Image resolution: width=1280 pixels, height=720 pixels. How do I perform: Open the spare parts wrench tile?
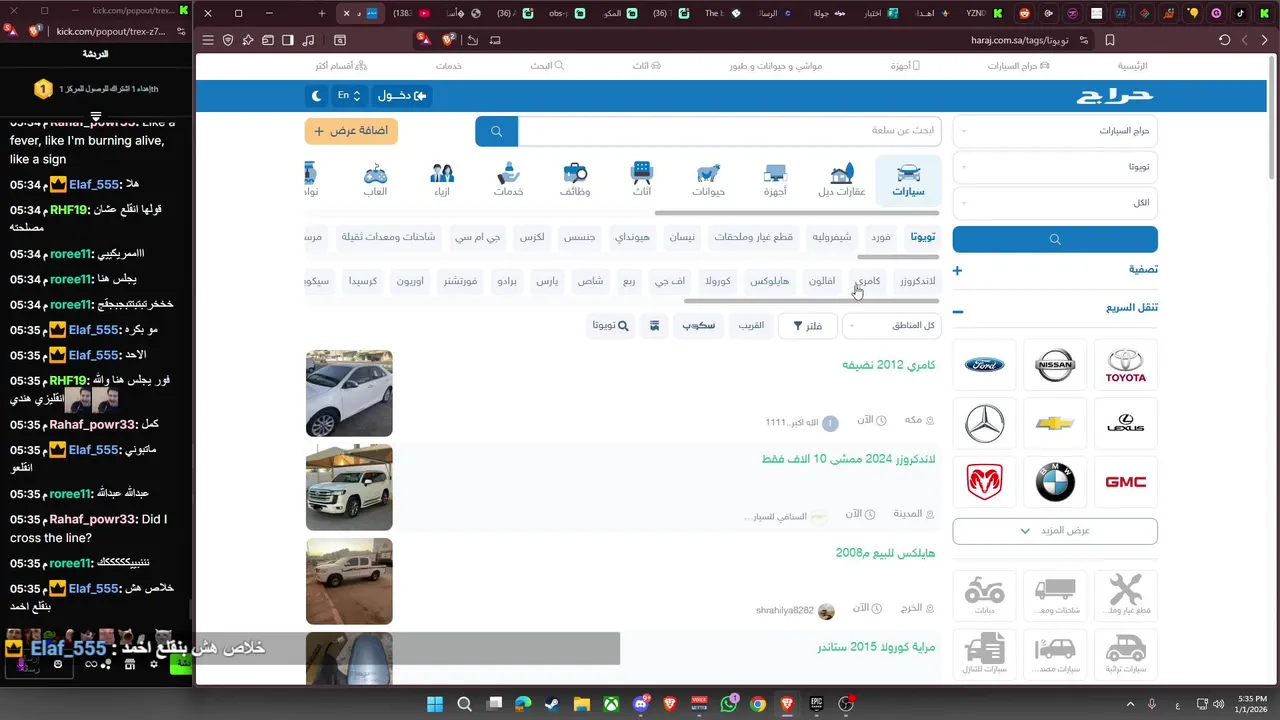1125,595
